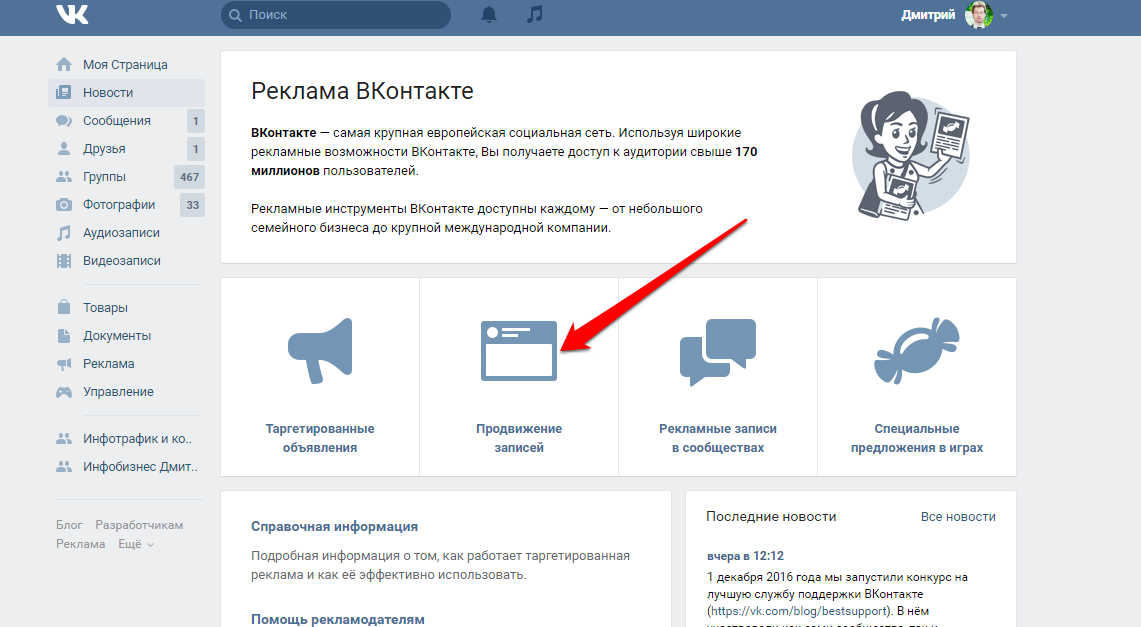Open the vk.com/blog/bestsupport link

pyautogui.click(x=799, y=611)
